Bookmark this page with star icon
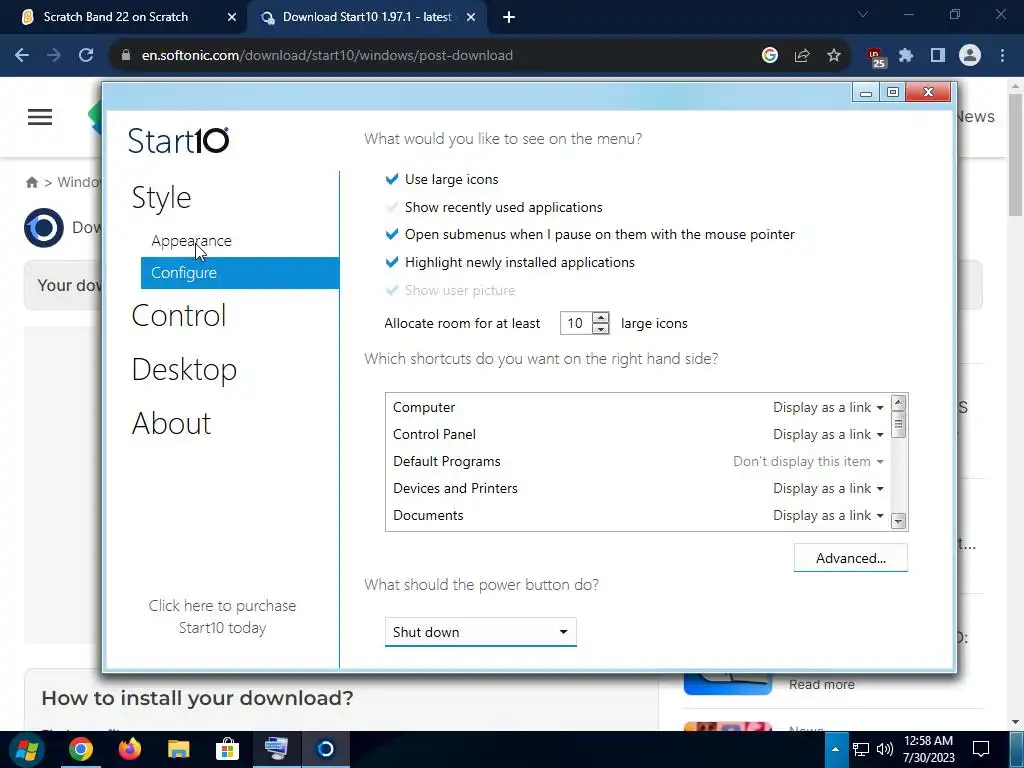1024x768 pixels. point(834,56)
